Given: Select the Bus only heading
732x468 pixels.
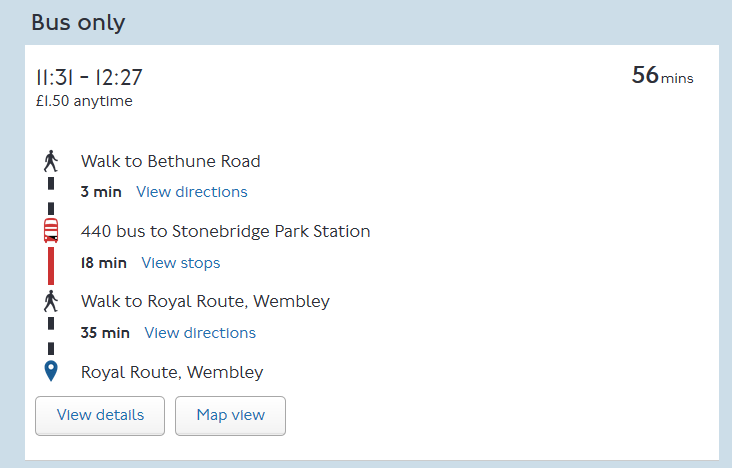Looking at the screenshot, I should pyautogui.click(x=78, y=22).
